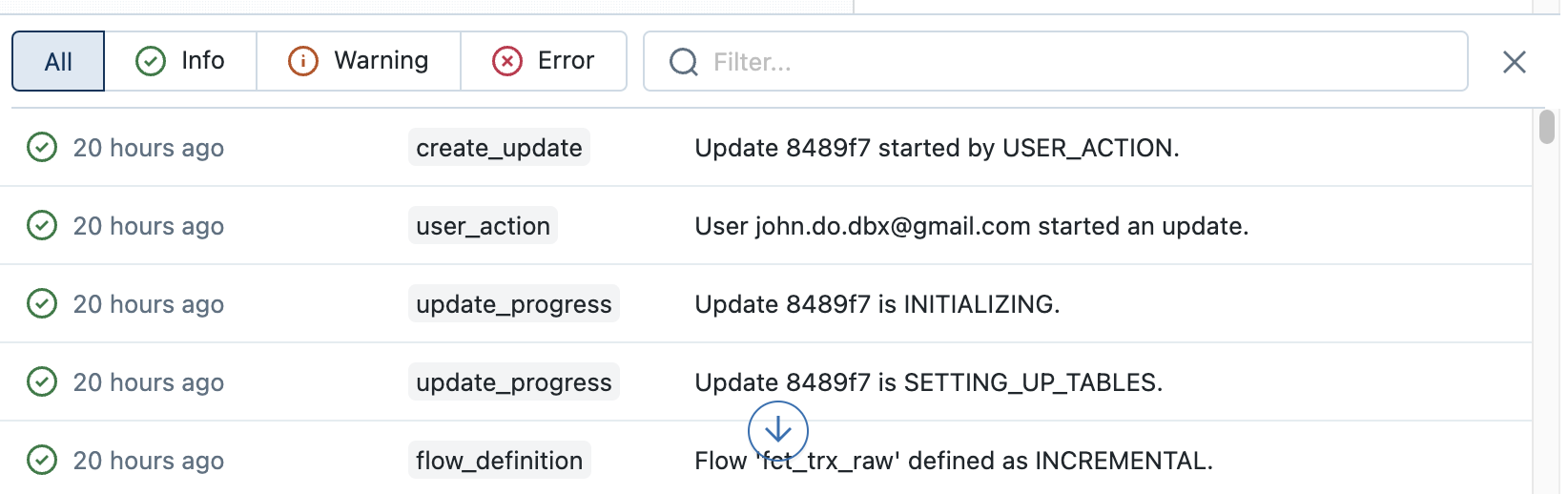Click the orange Warning info icon
Viewport: 1568px width, 494px height.
(303, 61)
